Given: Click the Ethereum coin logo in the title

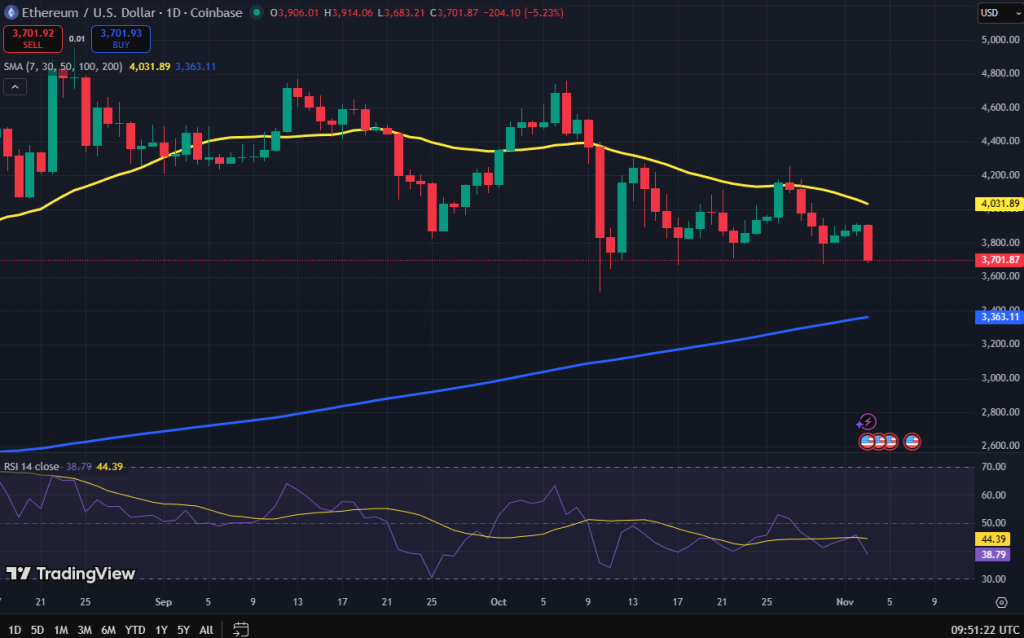Looking at the screenshot, I should pyautogui.click(x=11, y=12).
